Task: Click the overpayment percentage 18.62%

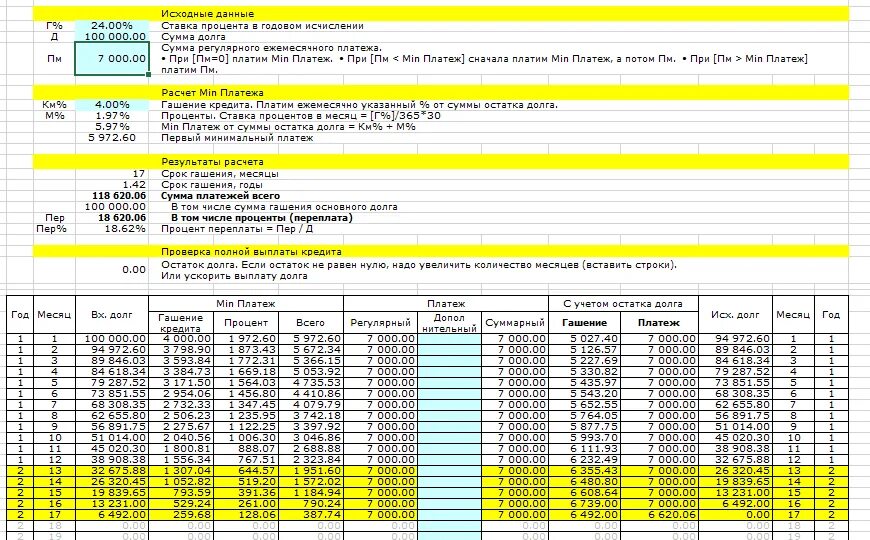Action: [x=112, y=229]
